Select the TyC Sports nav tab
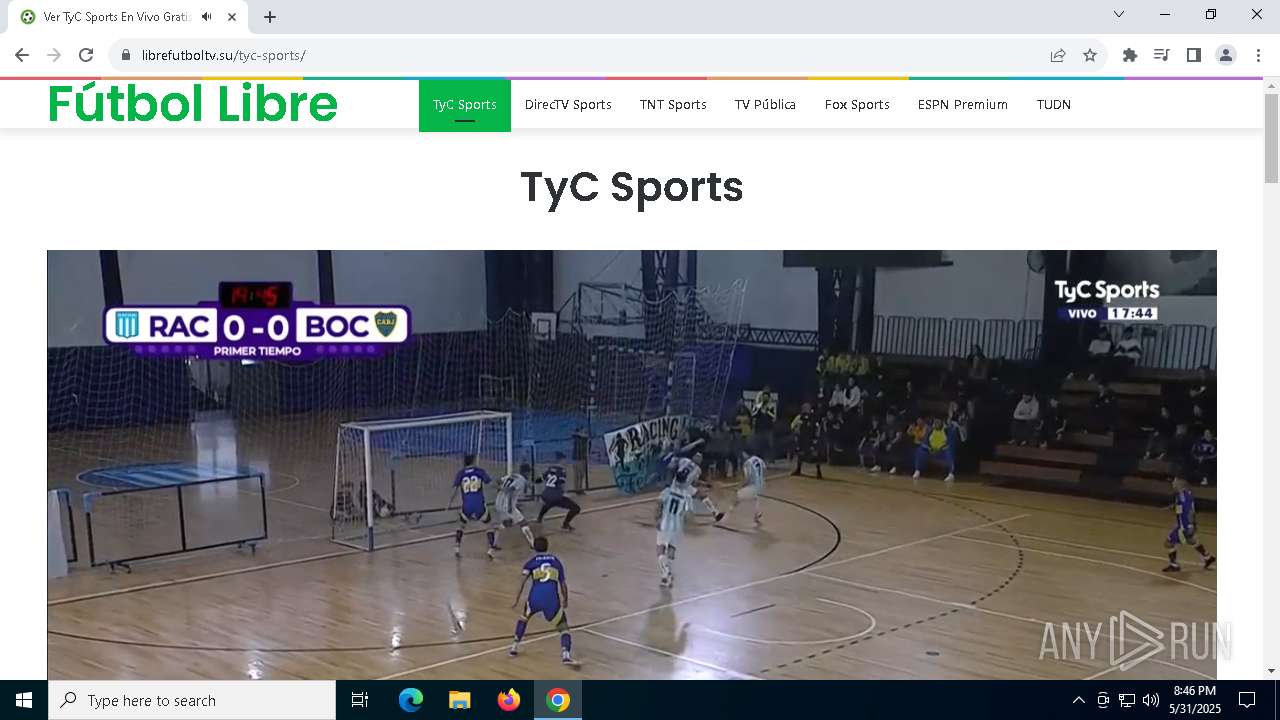The height and width of the screenshot is (720, 1280). coord(465,105)
